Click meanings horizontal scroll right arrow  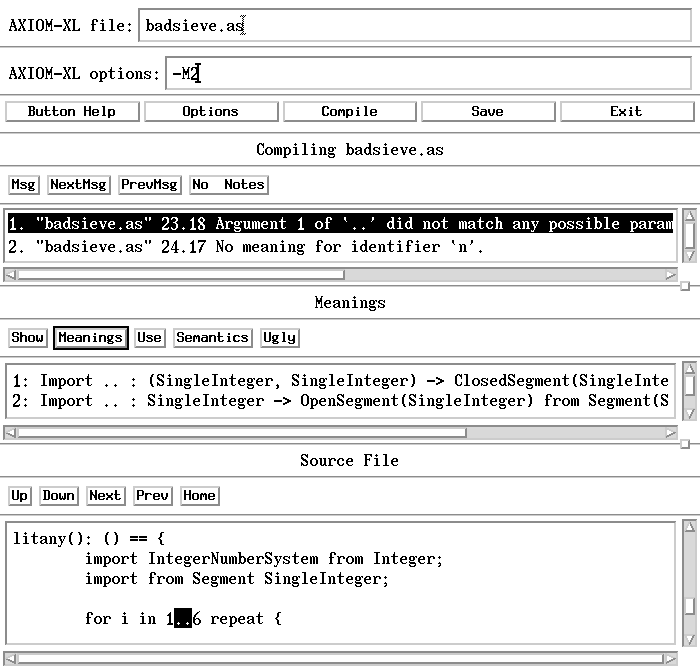coord(671,432)
